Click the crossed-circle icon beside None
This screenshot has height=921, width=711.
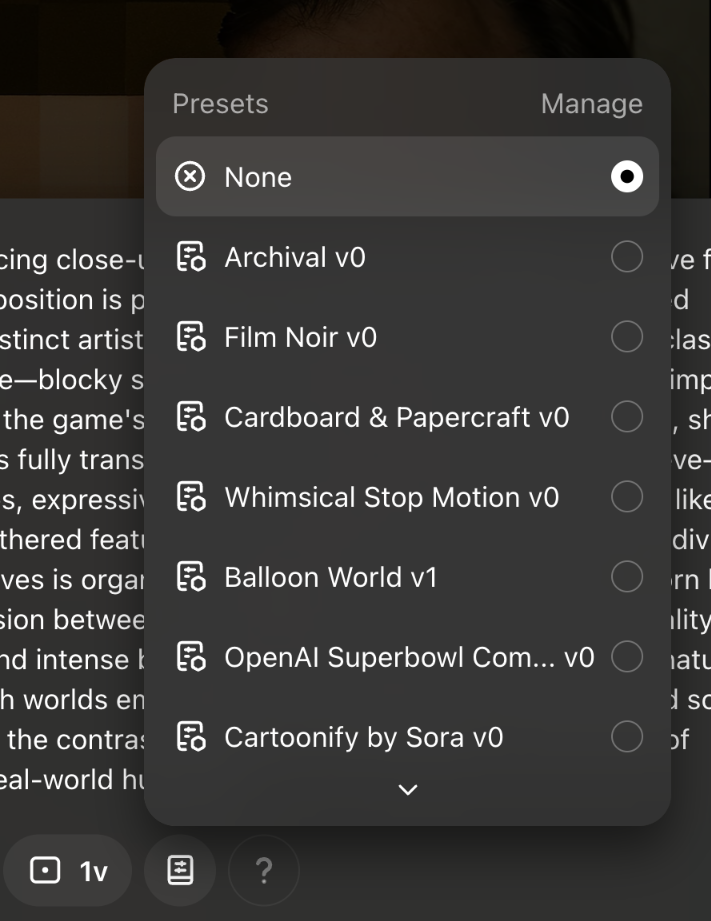point(191,177)
